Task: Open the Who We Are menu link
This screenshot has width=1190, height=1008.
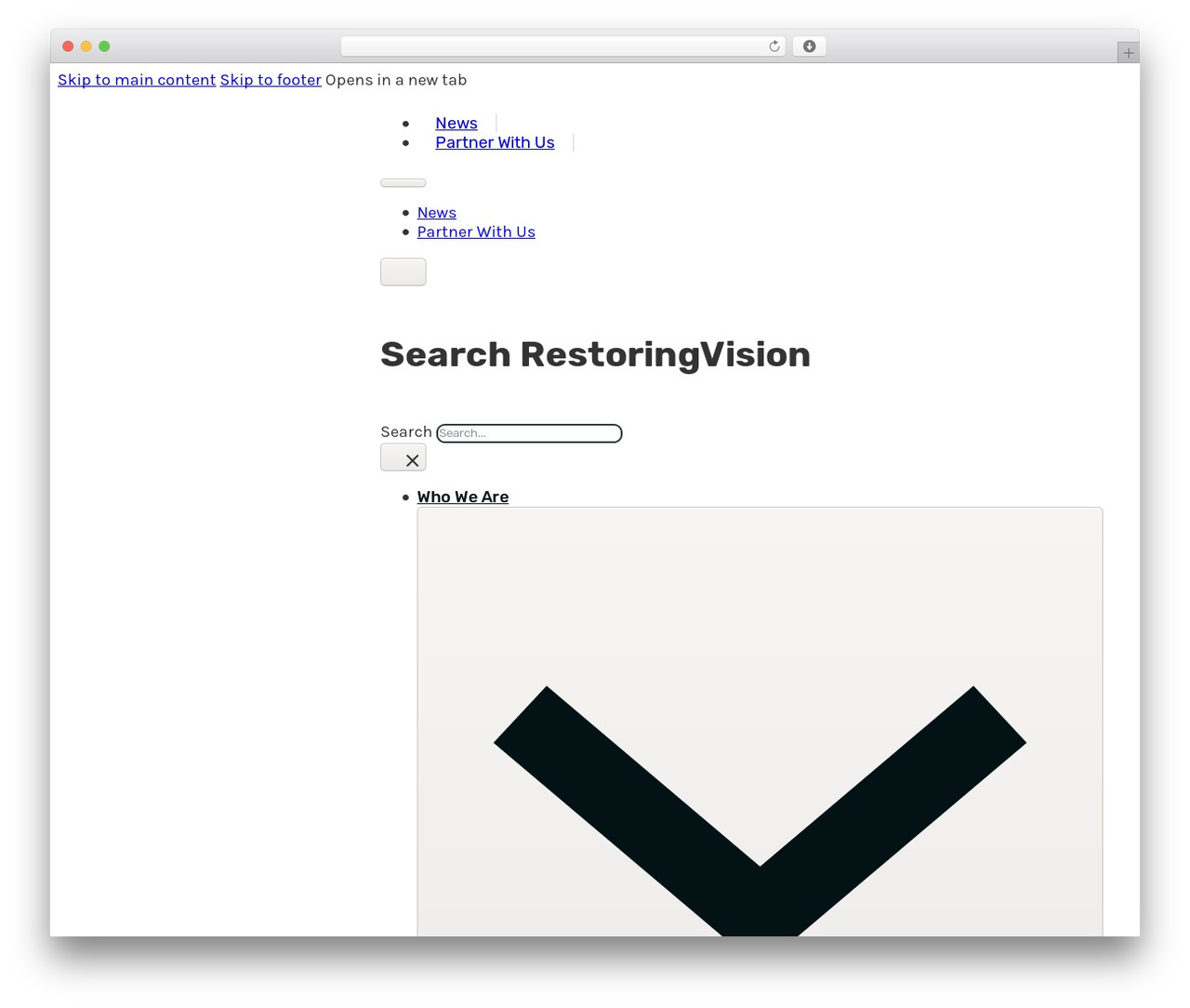Action: click(463, 497)
